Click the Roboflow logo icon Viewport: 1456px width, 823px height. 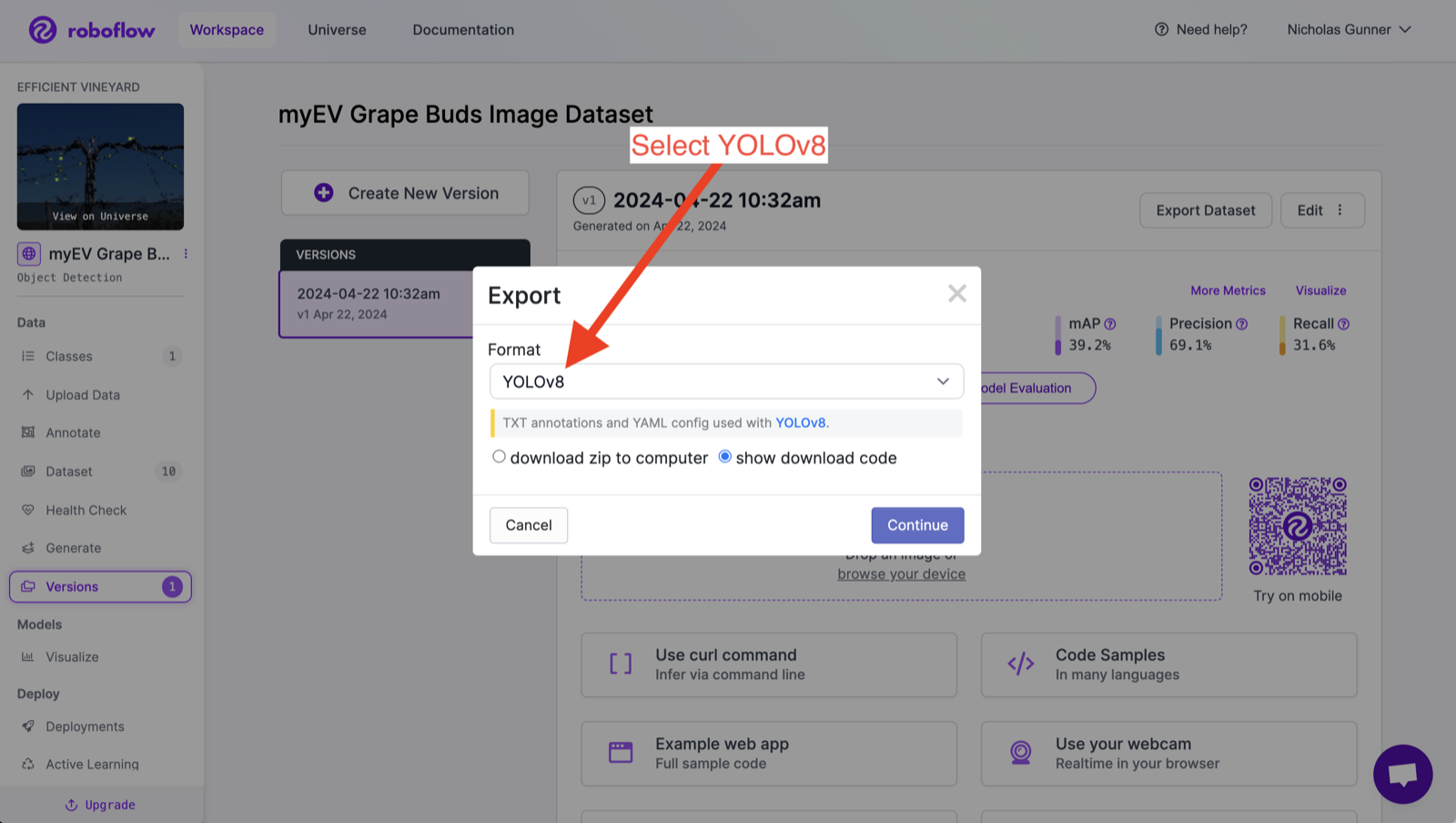coord(43,30)
